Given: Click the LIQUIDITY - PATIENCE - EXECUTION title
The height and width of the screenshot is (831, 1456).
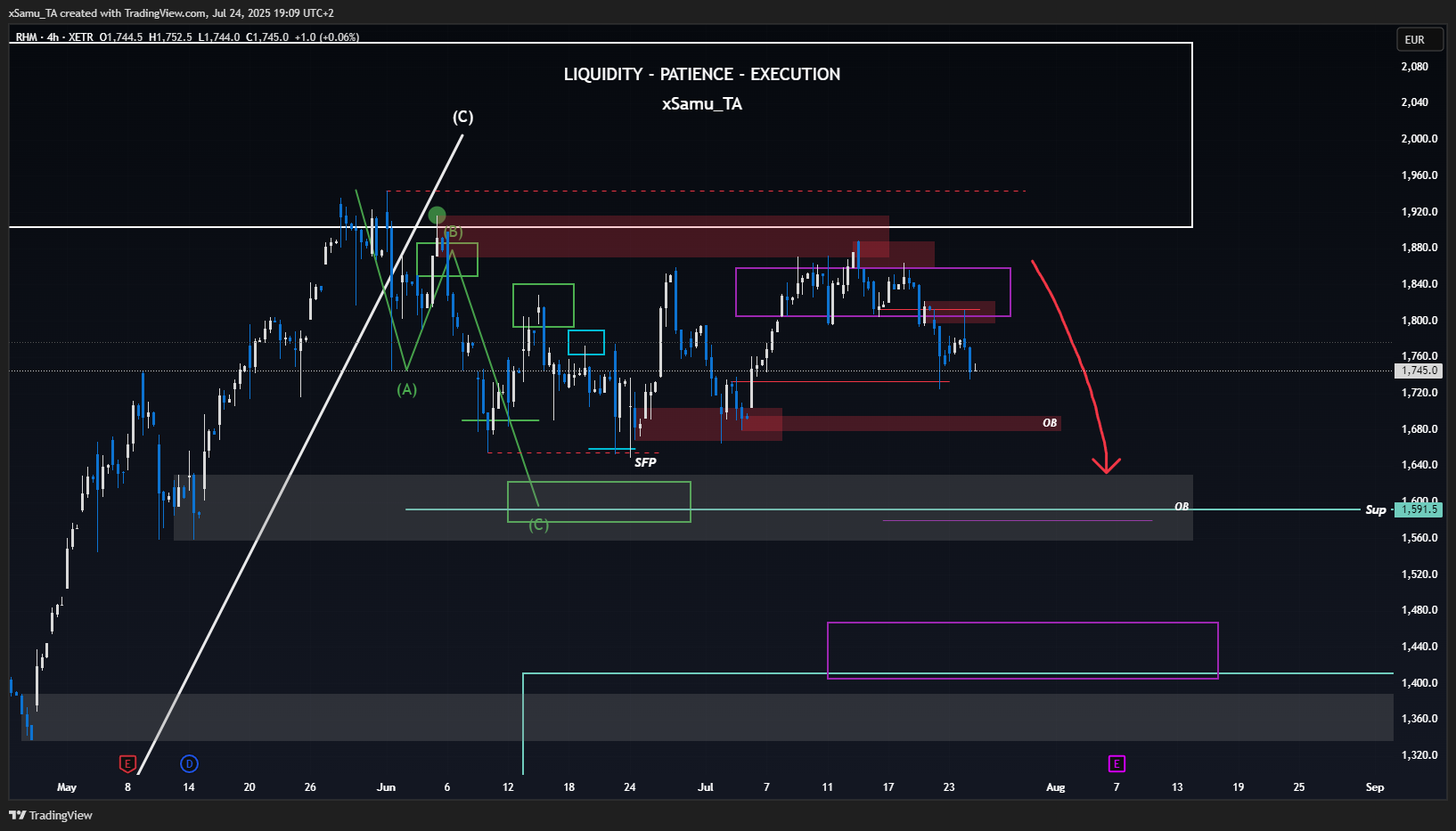Looking at the screenshot, I should pos(702,74).
